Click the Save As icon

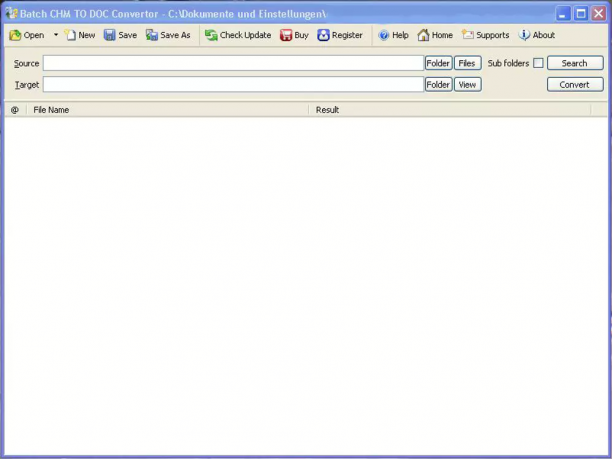click(152, 35)
